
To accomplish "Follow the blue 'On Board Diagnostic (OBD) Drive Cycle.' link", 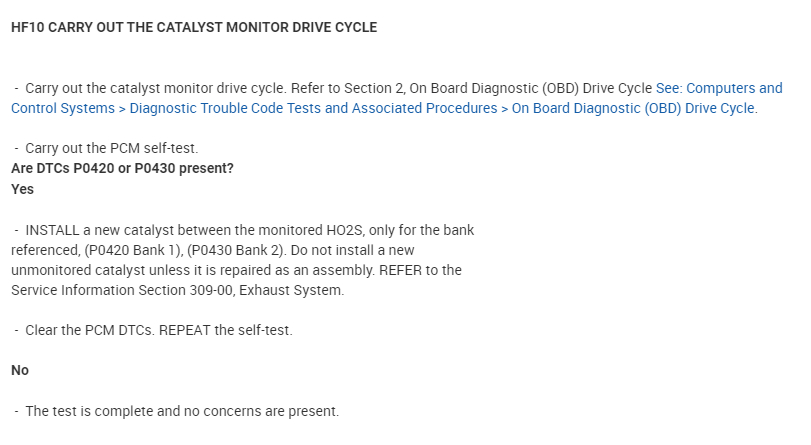I will (634, 108).
